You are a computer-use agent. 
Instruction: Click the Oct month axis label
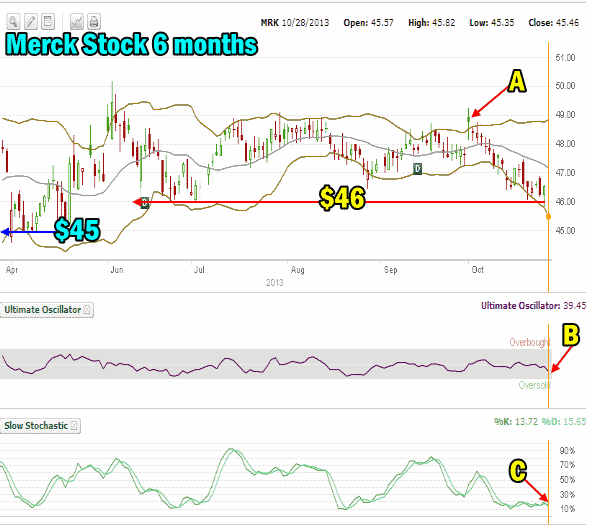[477, 270]
